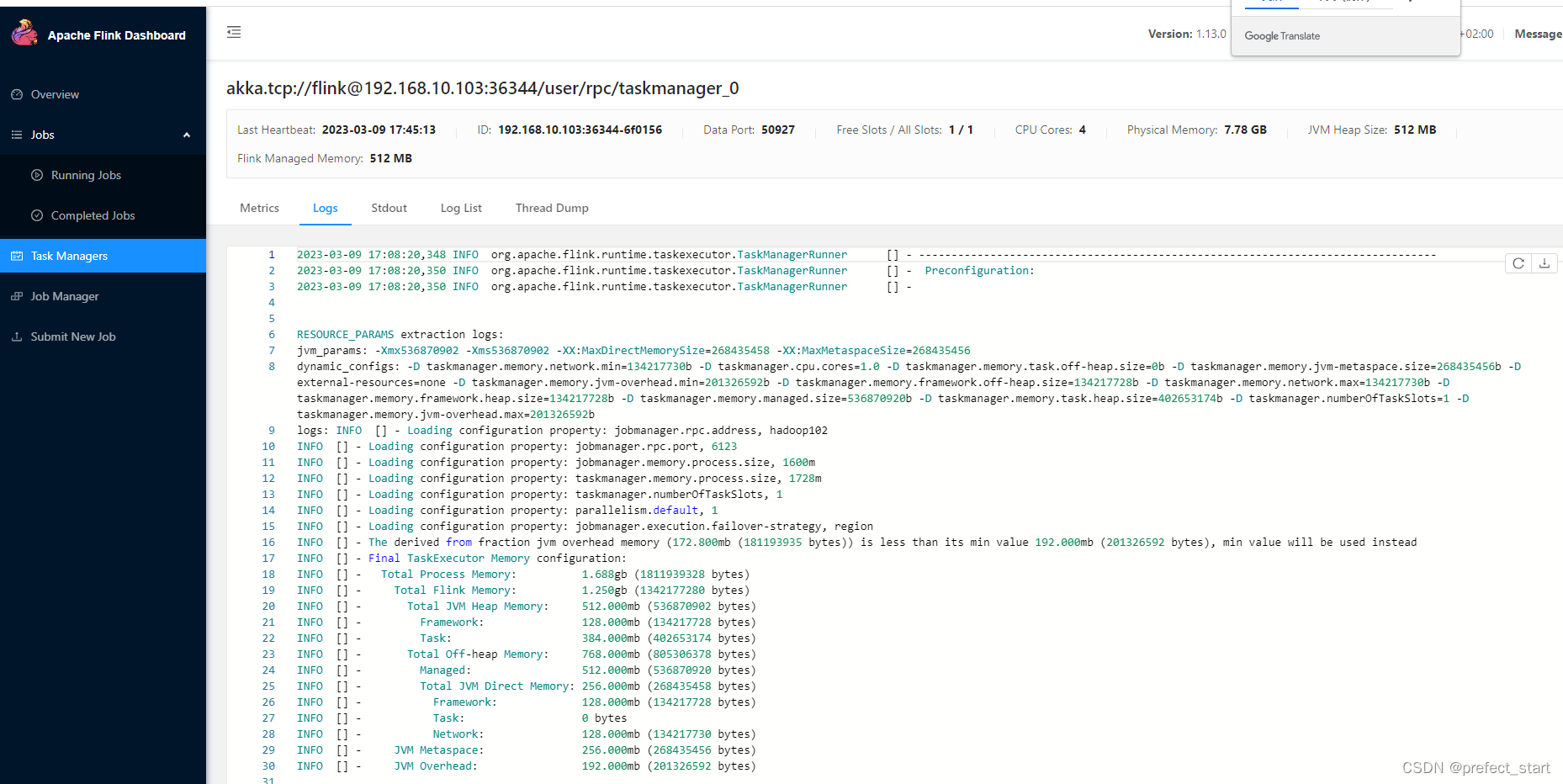The image size is (1563, 784).
Task: Open Running Jobs in the sidebar
Action: [103, 175]
